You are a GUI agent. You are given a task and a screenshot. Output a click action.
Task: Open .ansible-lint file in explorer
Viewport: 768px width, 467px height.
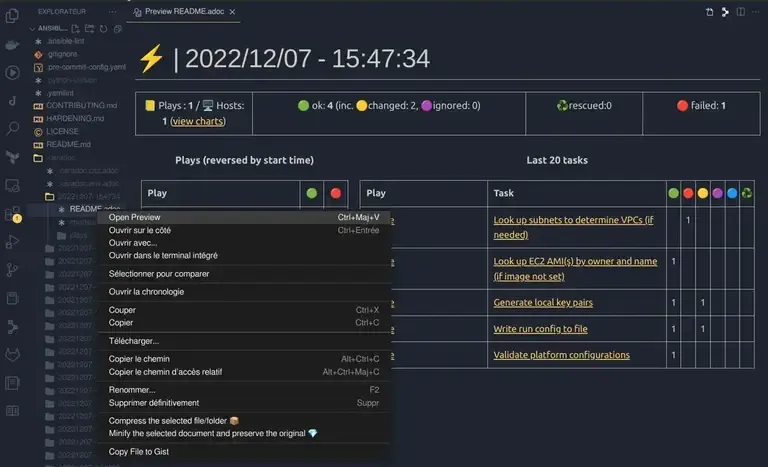[66, 41]
